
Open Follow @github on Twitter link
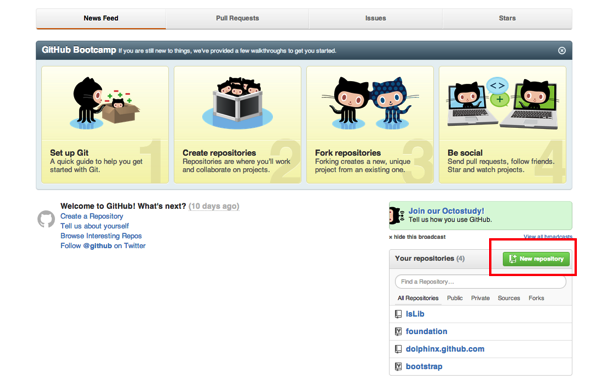click(103, 246)
